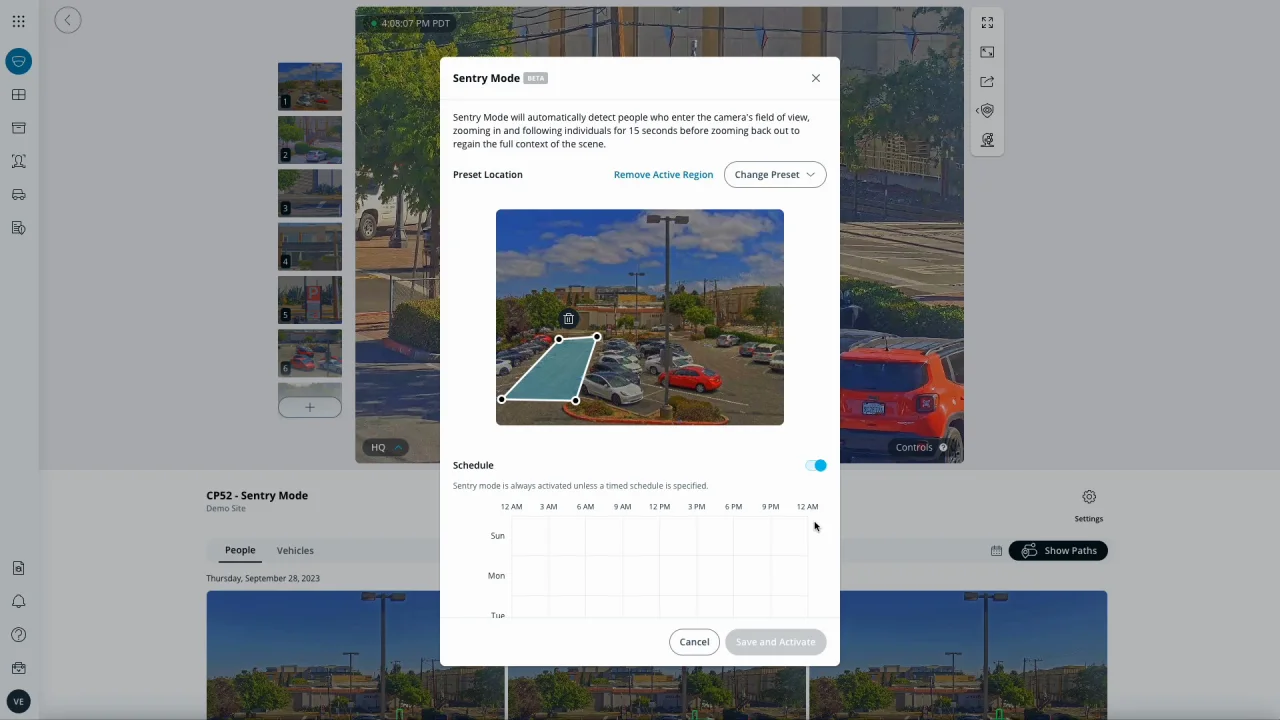
Task: Click the PTZ camera patrol icon
Action: tap(987, 141)
